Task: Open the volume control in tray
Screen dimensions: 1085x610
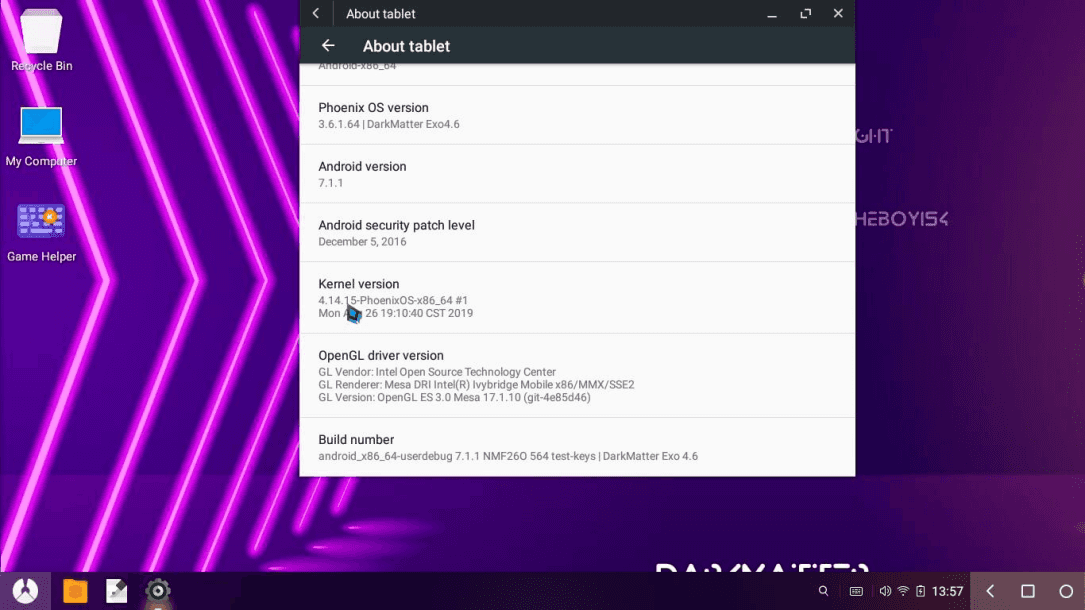Action: click(885, 591)
